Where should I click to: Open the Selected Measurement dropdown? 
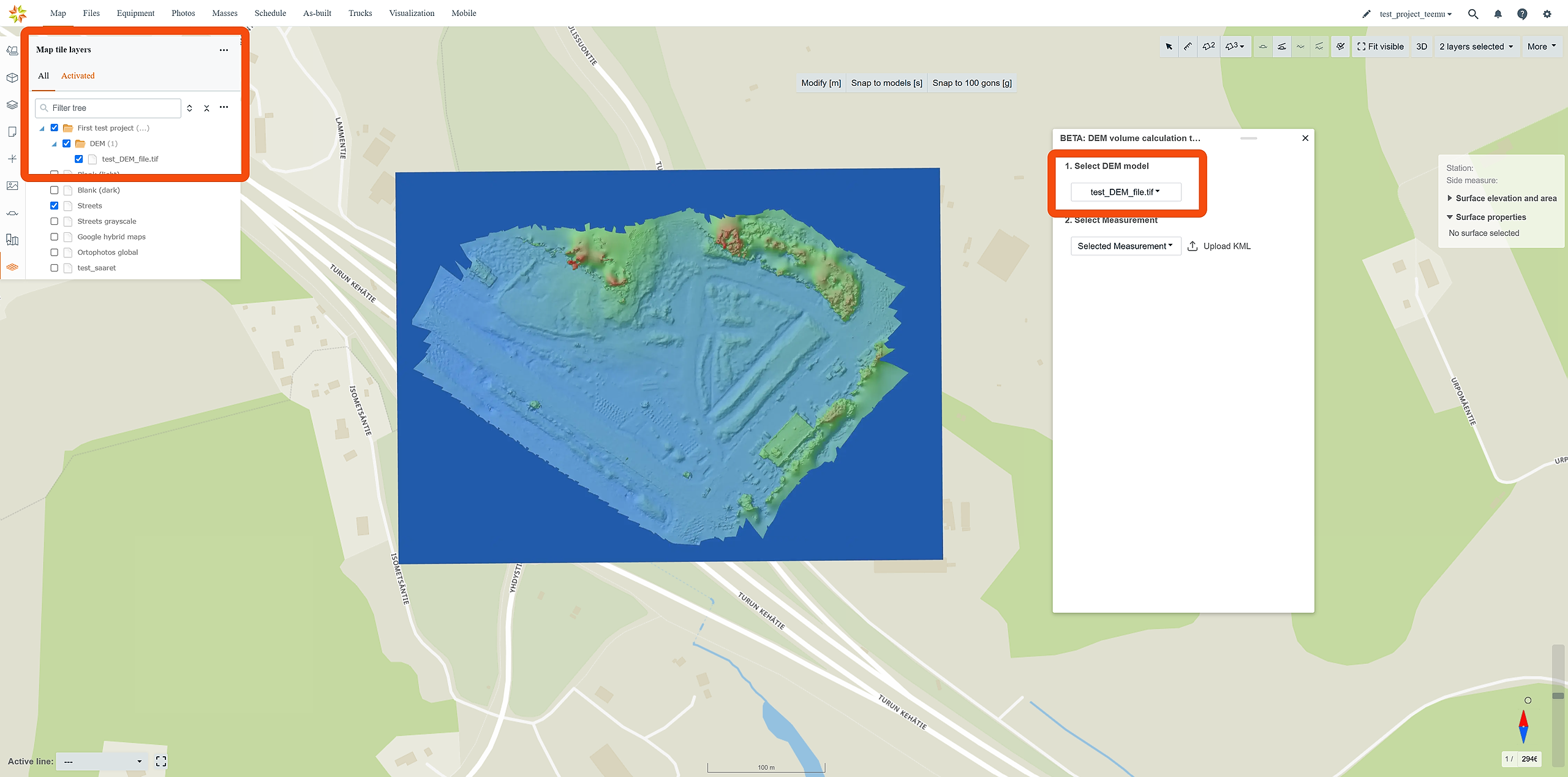pos(1125,246)
